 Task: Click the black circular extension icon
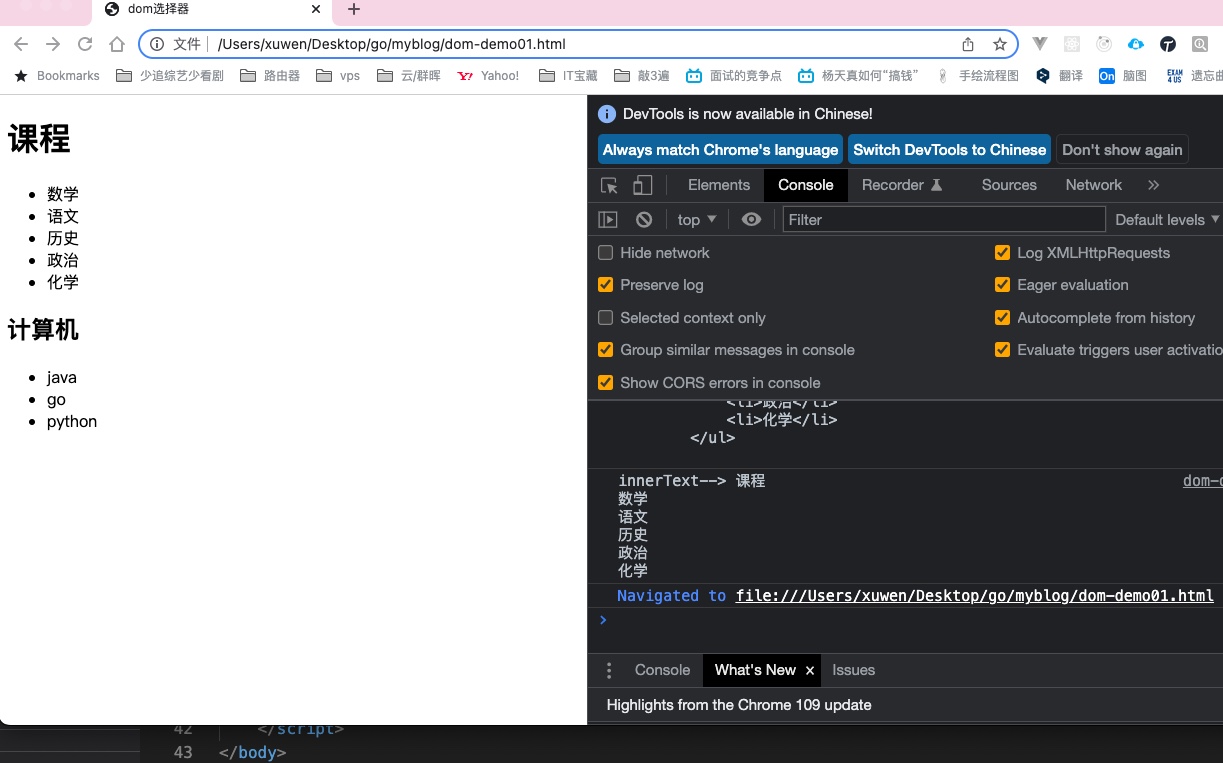(x=1167, y=44)
